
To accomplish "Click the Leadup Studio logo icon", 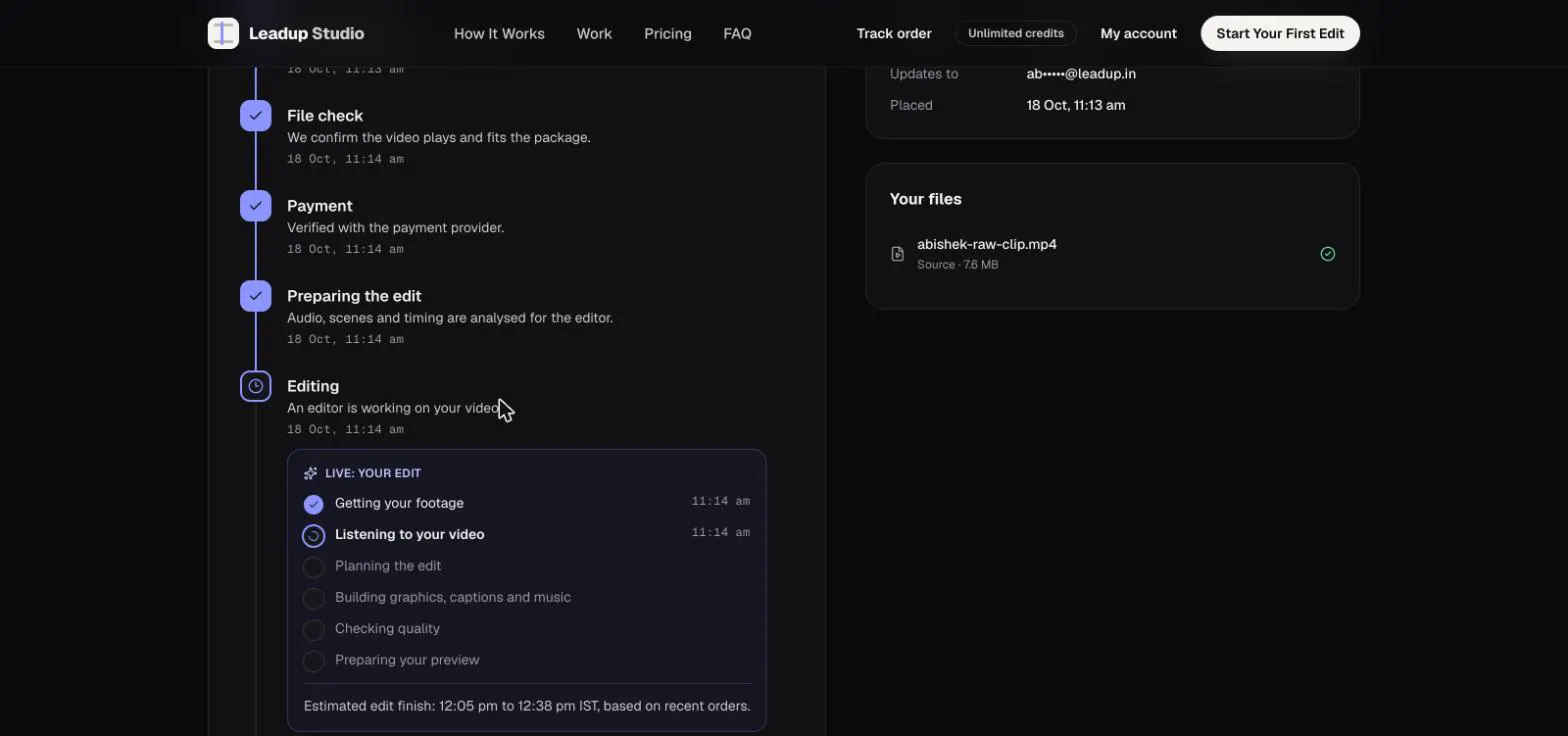I will (x=223, y=33).
